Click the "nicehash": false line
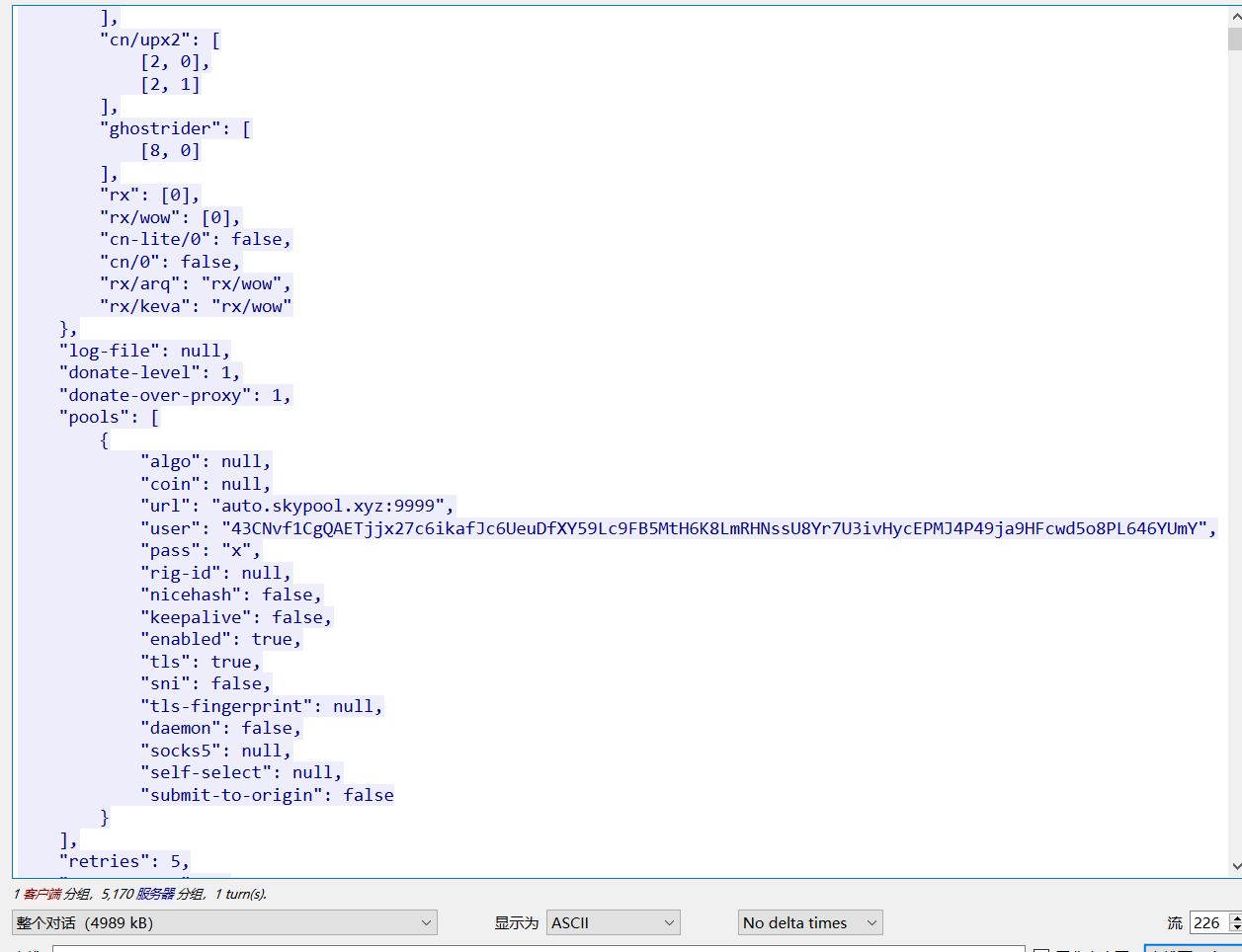1242x952 pixels. 230,595
